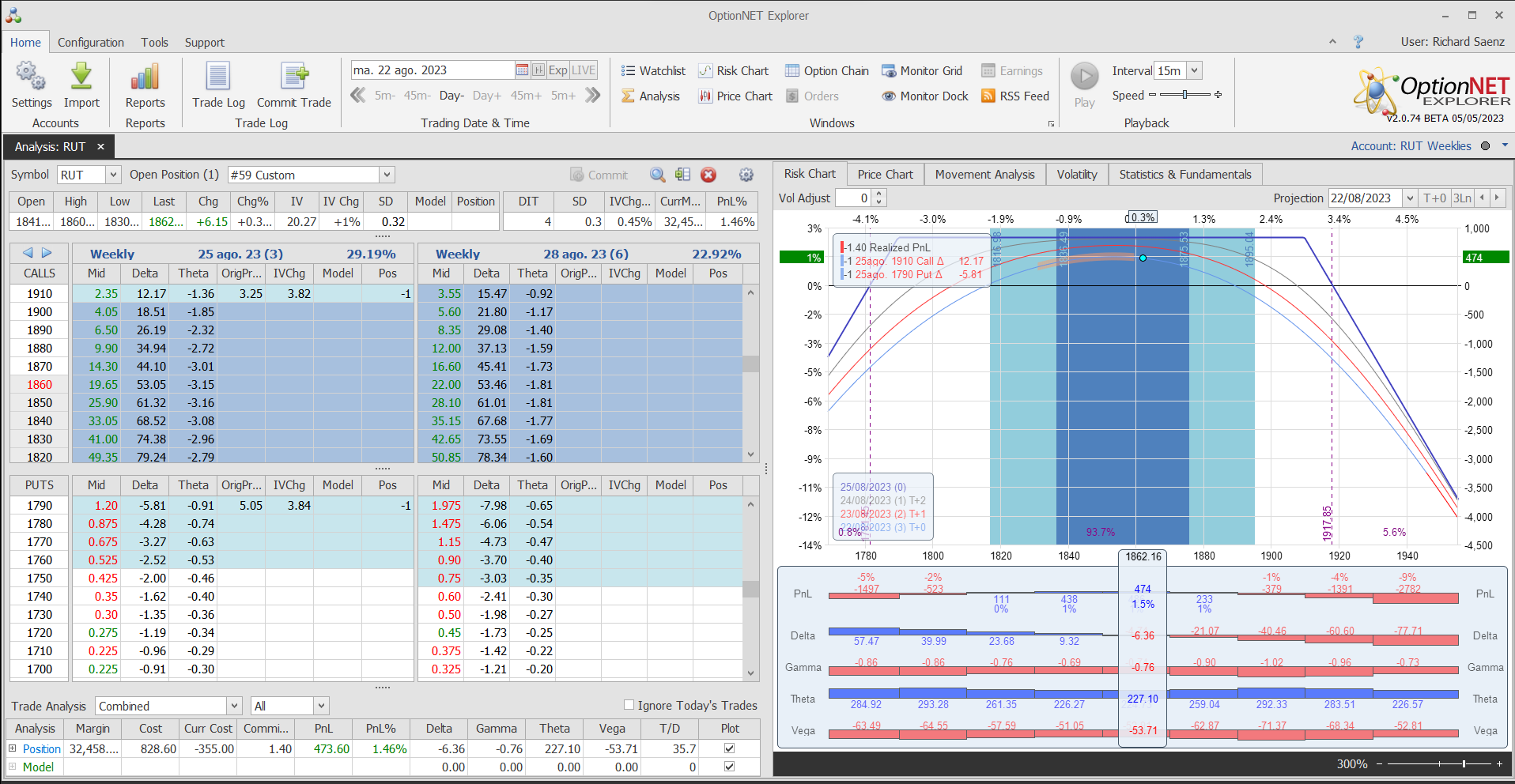Open the Symbol RUT dropdown
The image size is (1515, 784).
(x=113, y=175)
